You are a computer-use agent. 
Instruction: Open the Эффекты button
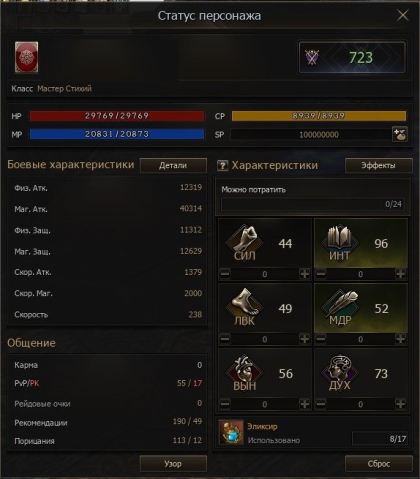[379, 165]
